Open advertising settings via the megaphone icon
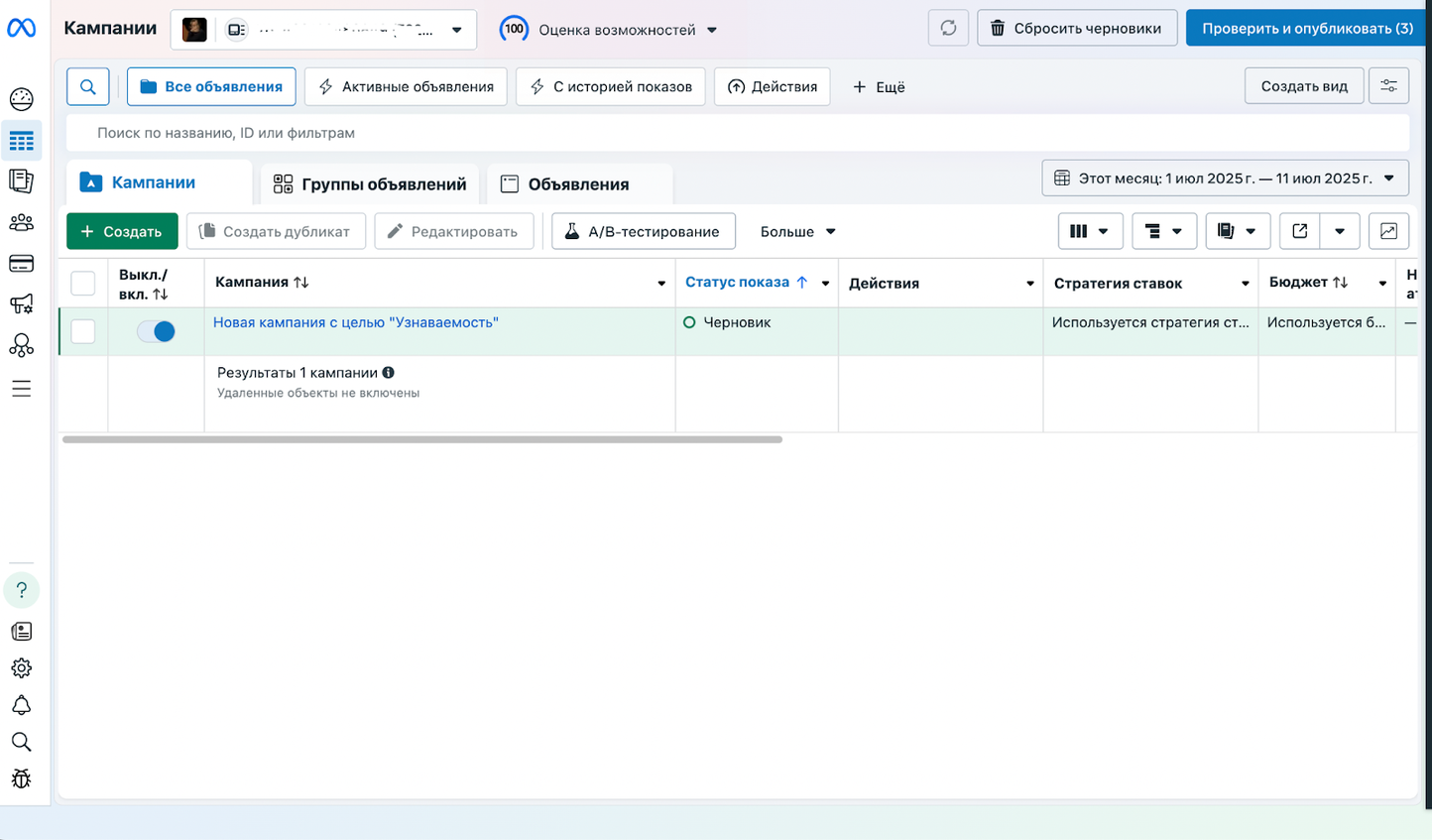Screen dimensions: 1432x840 (22, 303)
